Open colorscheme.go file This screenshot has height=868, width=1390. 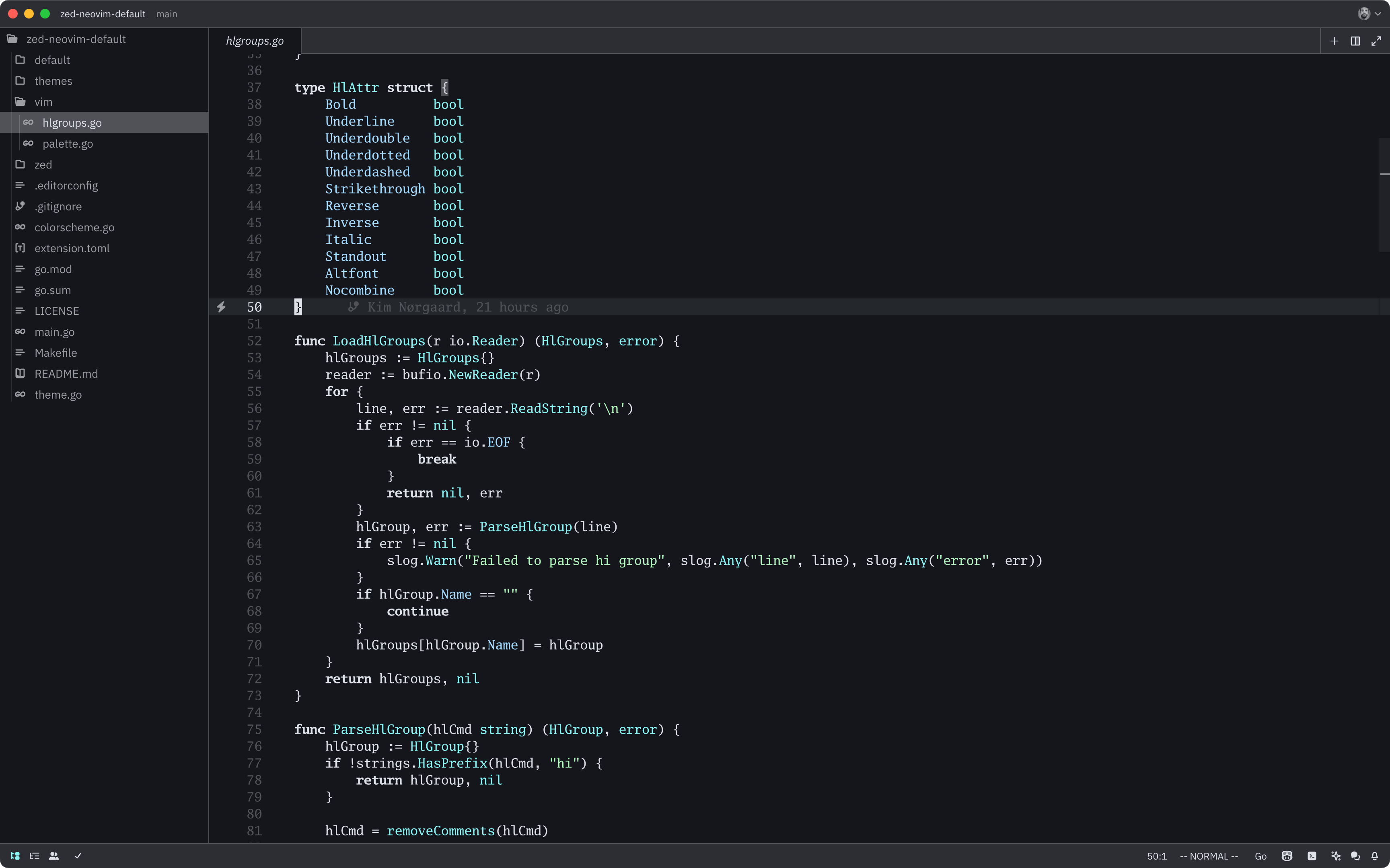(x=104, y=227)
